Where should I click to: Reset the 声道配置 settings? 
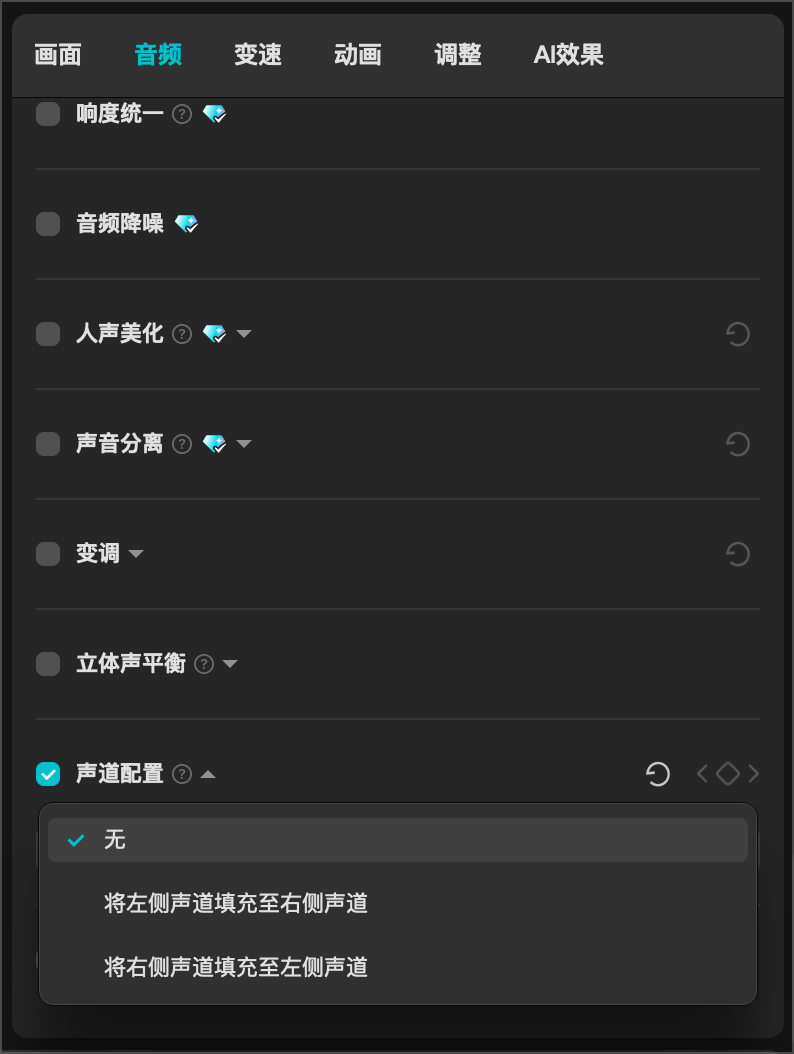pos(658,774)
